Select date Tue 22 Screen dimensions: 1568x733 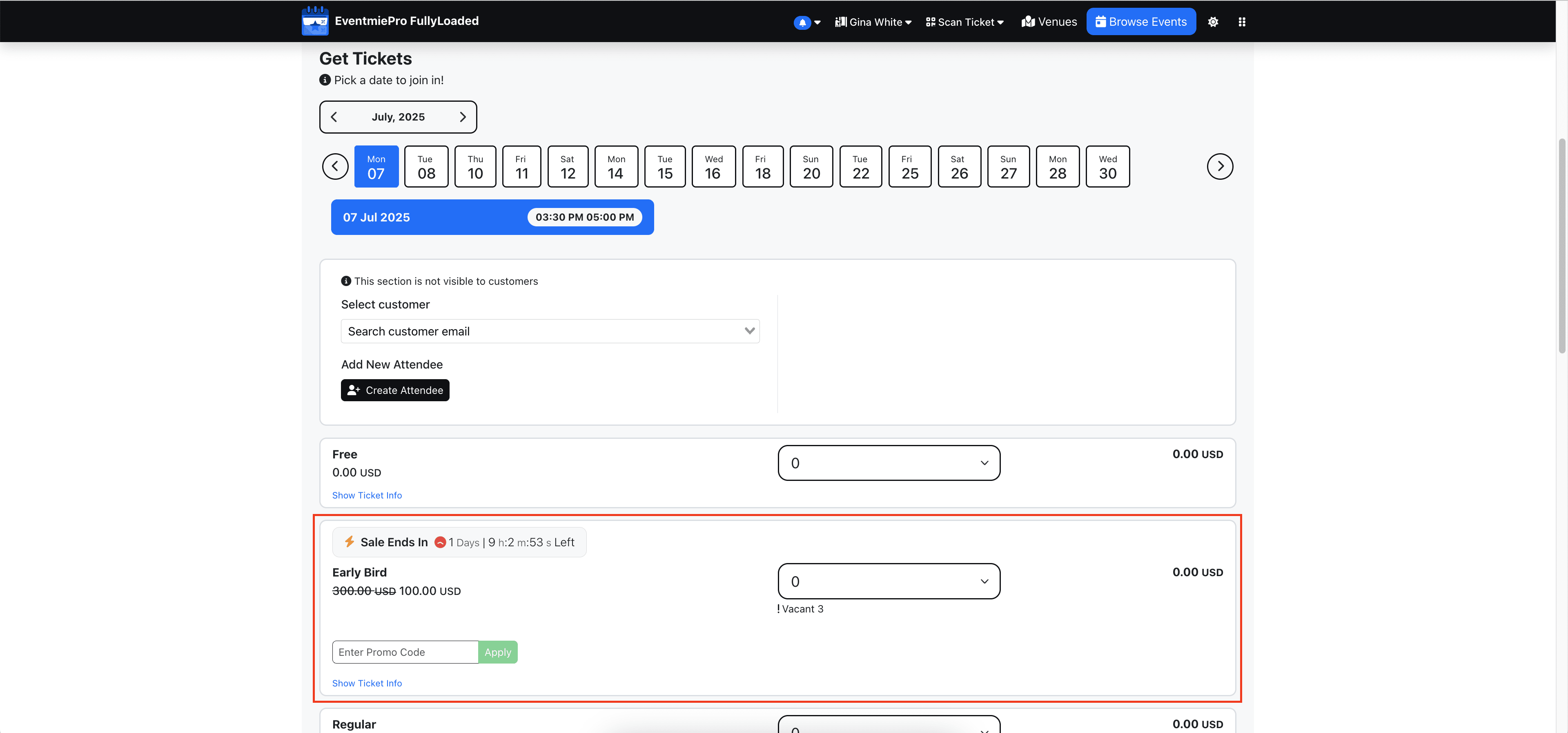[861, 166]
